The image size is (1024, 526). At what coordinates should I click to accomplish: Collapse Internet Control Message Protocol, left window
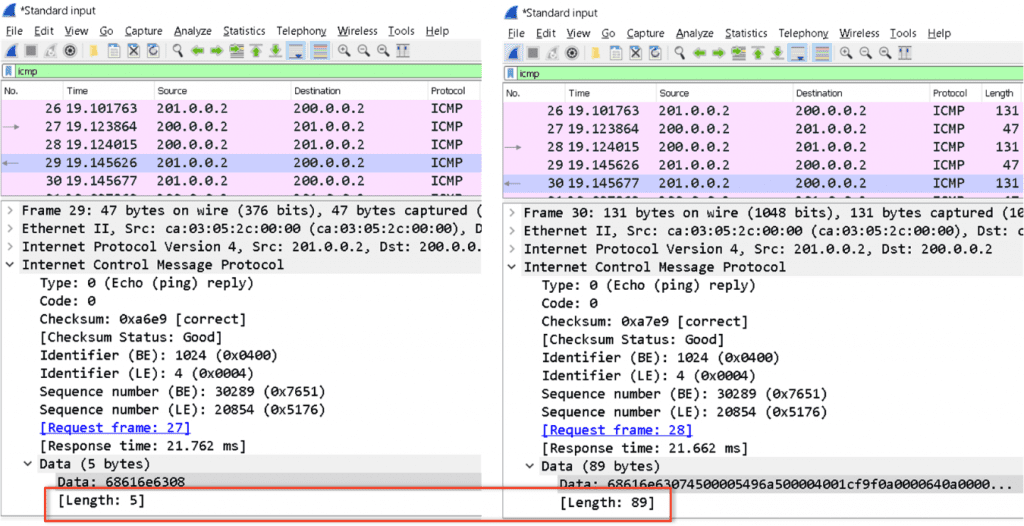pos(10,265)
